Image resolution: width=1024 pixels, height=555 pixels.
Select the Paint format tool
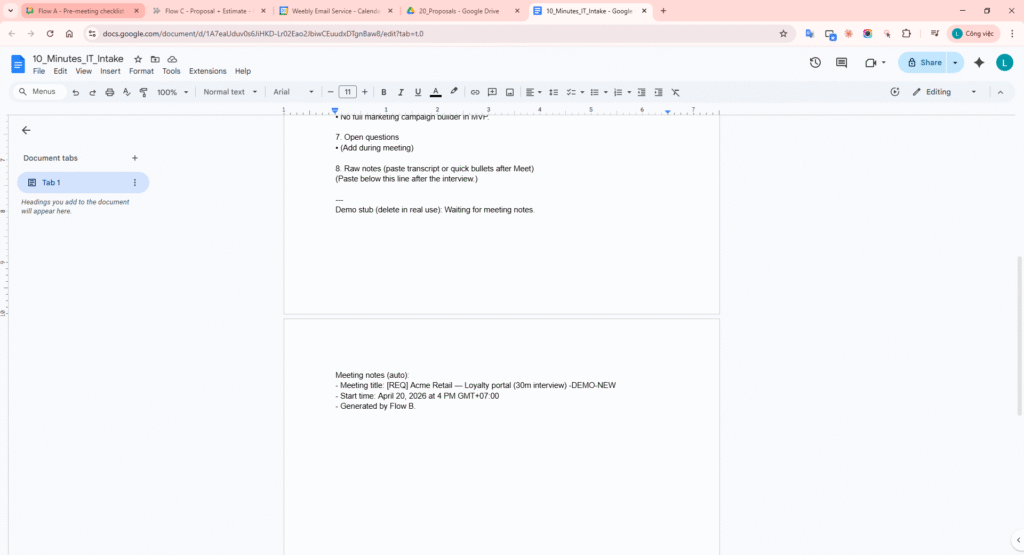click(143, 92)
